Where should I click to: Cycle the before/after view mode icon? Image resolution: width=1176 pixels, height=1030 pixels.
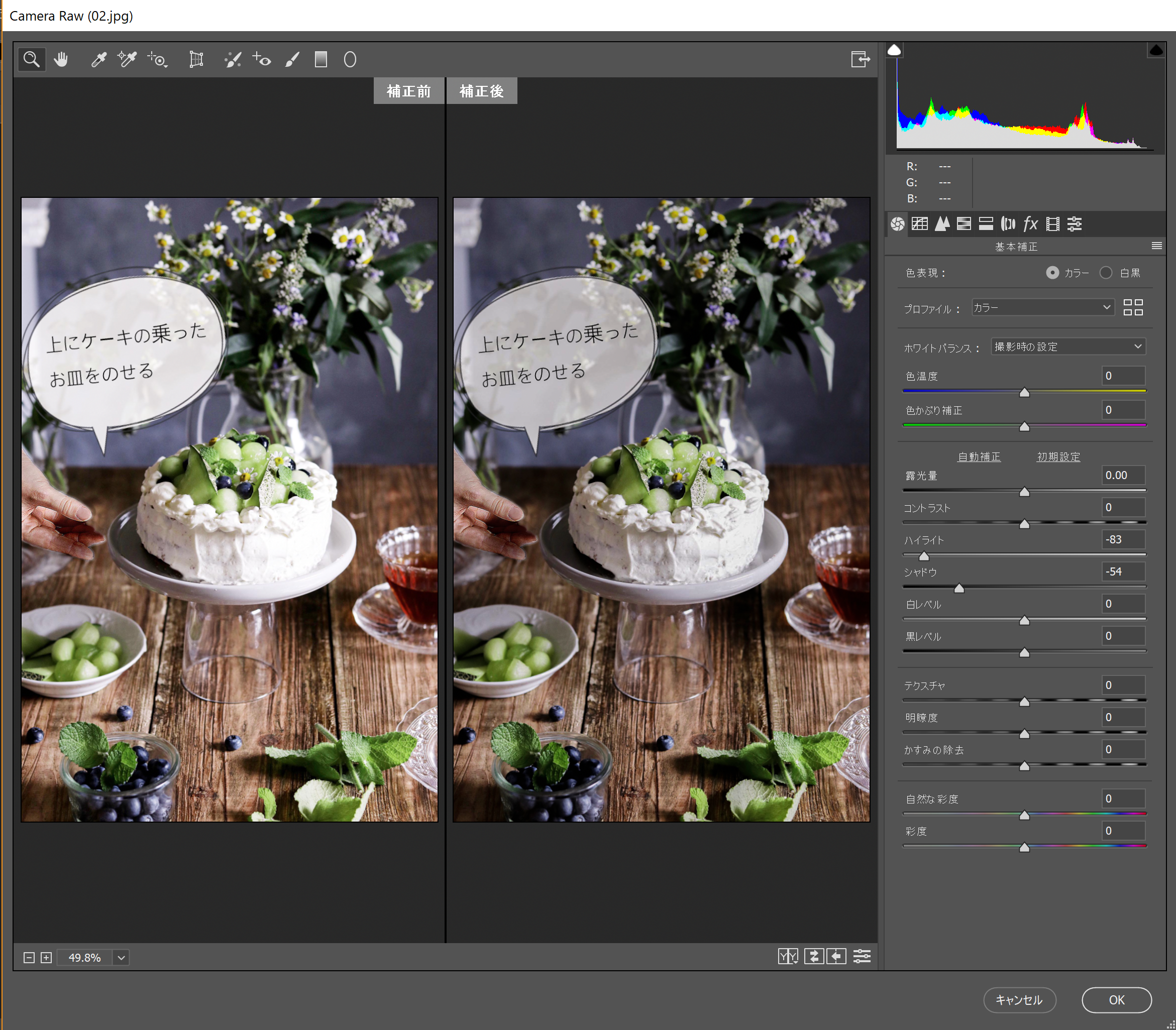point(788,956)
